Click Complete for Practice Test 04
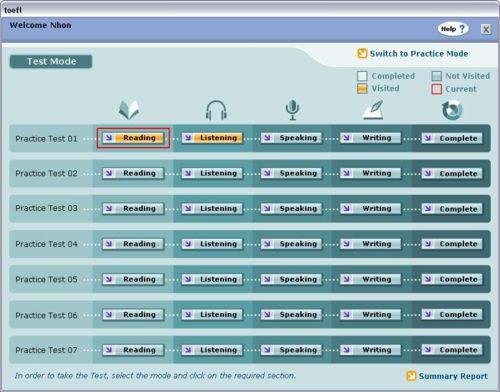Screen dimensions: 500x392 coord(452,244)
